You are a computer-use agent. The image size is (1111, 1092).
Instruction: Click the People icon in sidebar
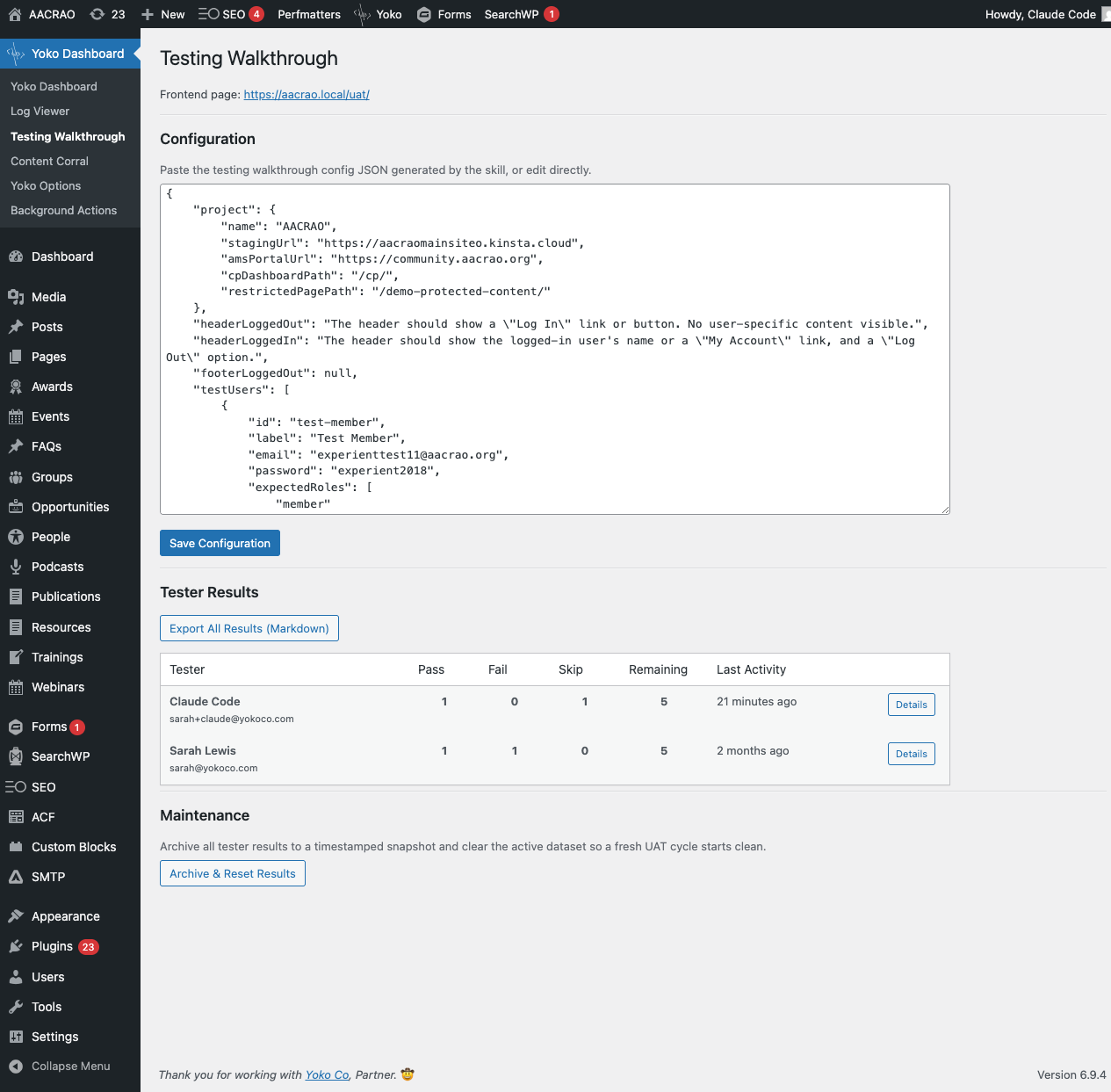pyautogui.click(x=16, y=537)
